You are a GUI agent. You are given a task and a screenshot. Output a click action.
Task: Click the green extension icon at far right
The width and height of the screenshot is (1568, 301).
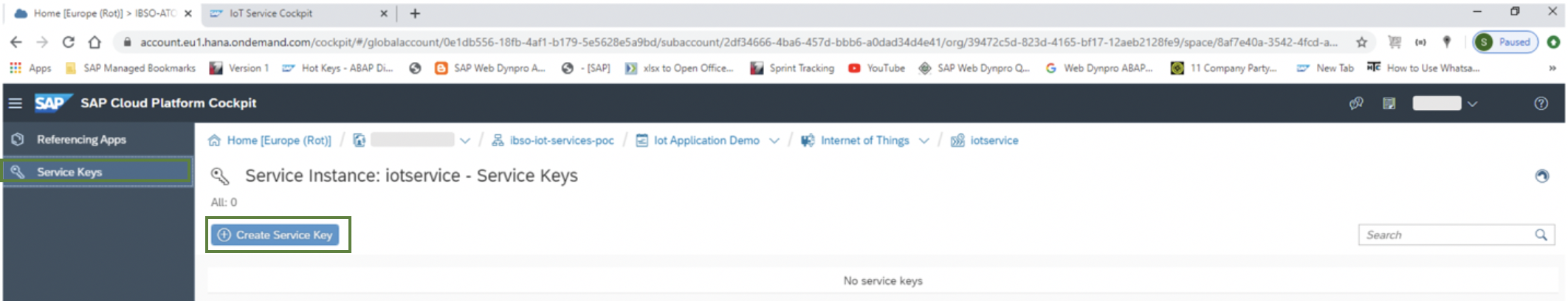tap(1553, 42)
